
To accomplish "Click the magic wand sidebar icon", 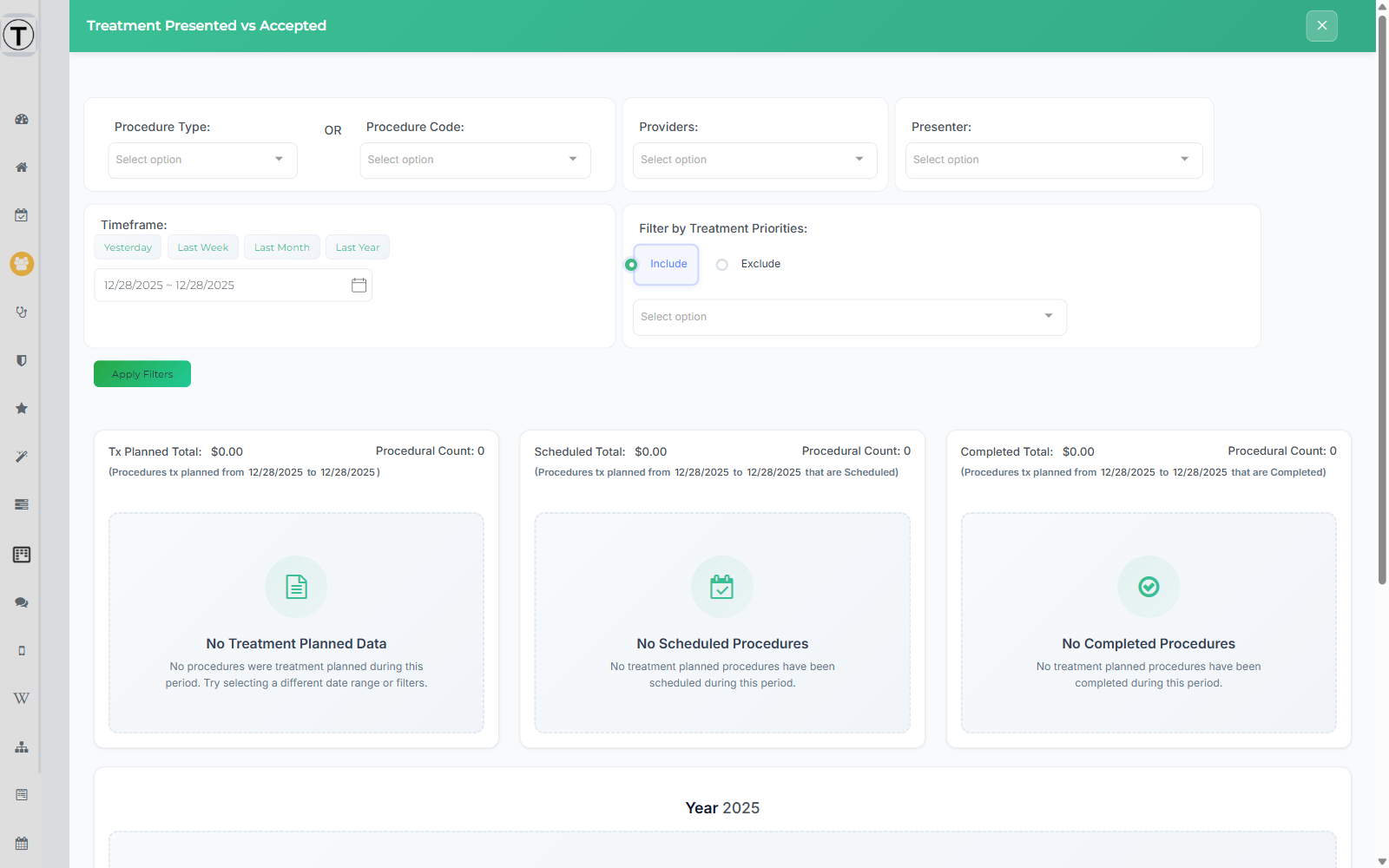I will [x=22, y=457].
